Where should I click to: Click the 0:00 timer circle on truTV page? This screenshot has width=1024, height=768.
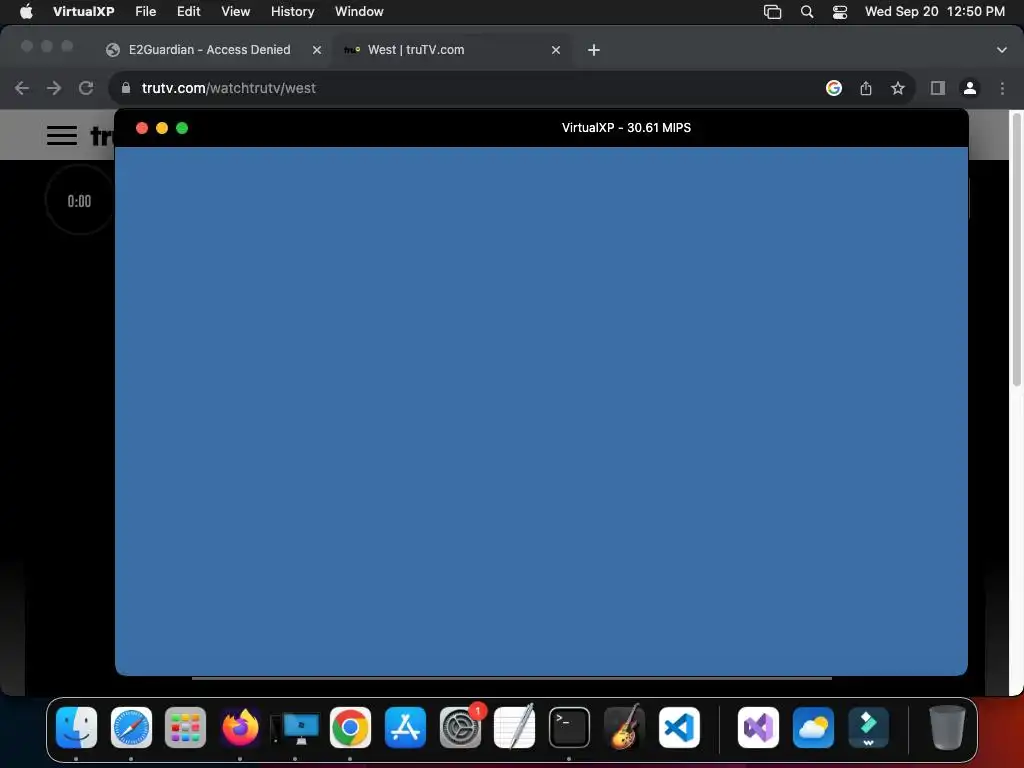pos(80,200)
